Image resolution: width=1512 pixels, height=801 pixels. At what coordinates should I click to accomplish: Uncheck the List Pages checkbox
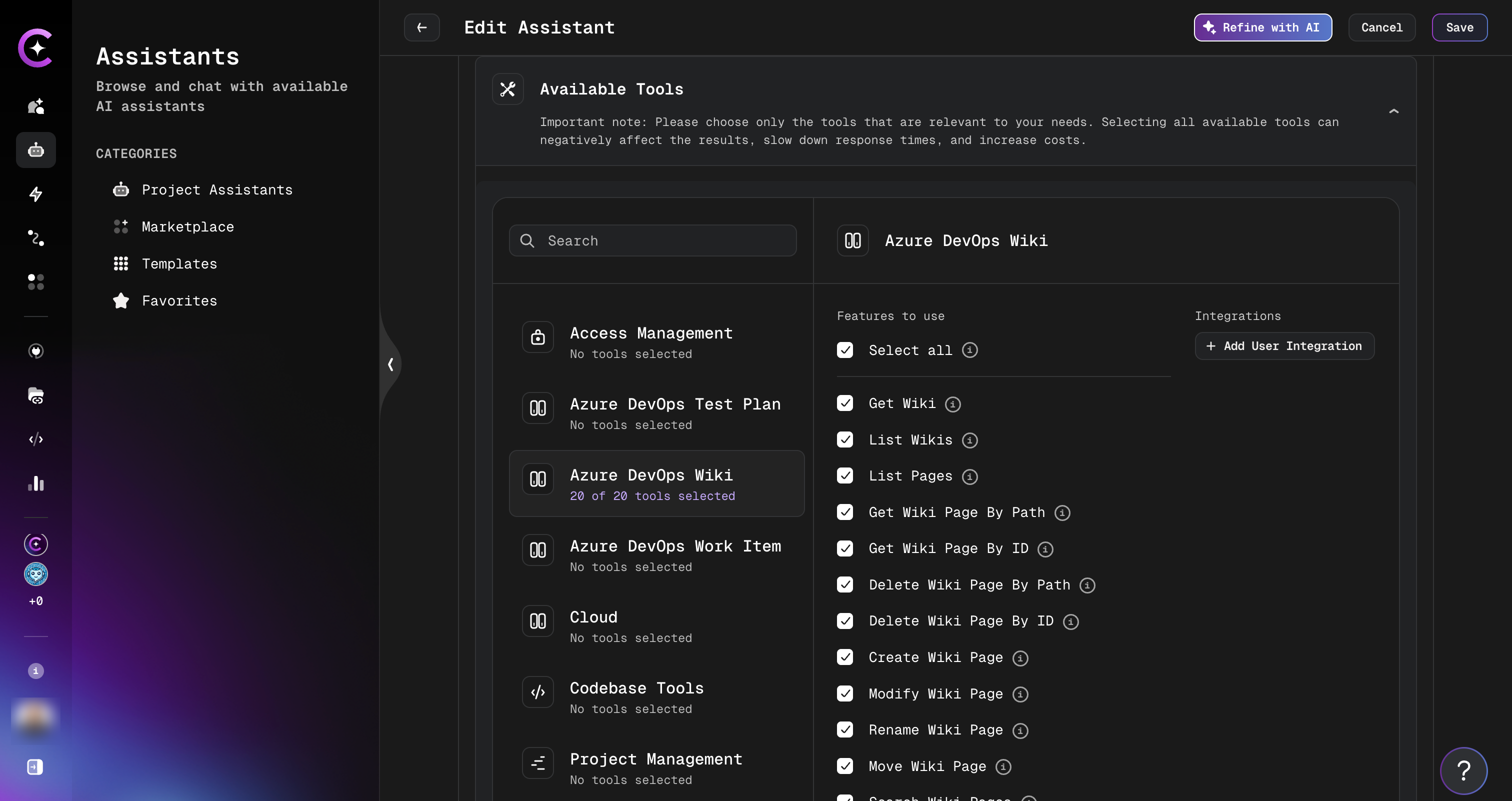point(845,476)
